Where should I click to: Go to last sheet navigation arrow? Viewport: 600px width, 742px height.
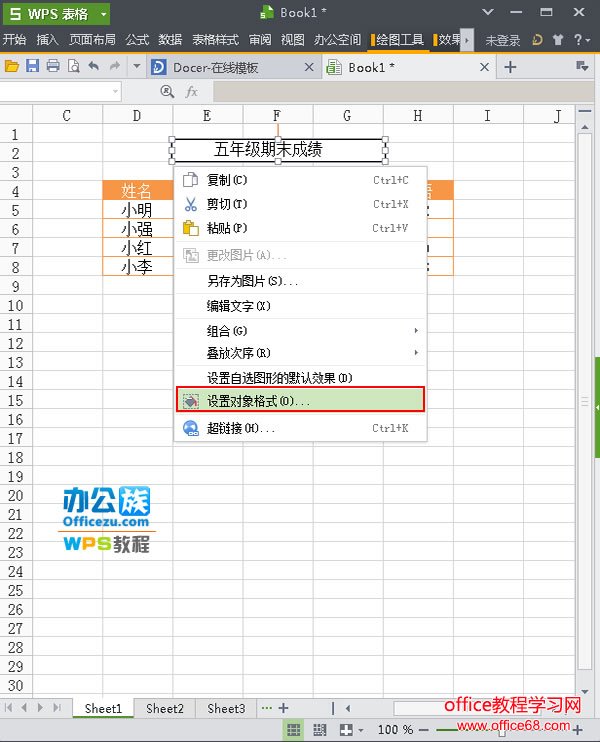coord(57,707)
